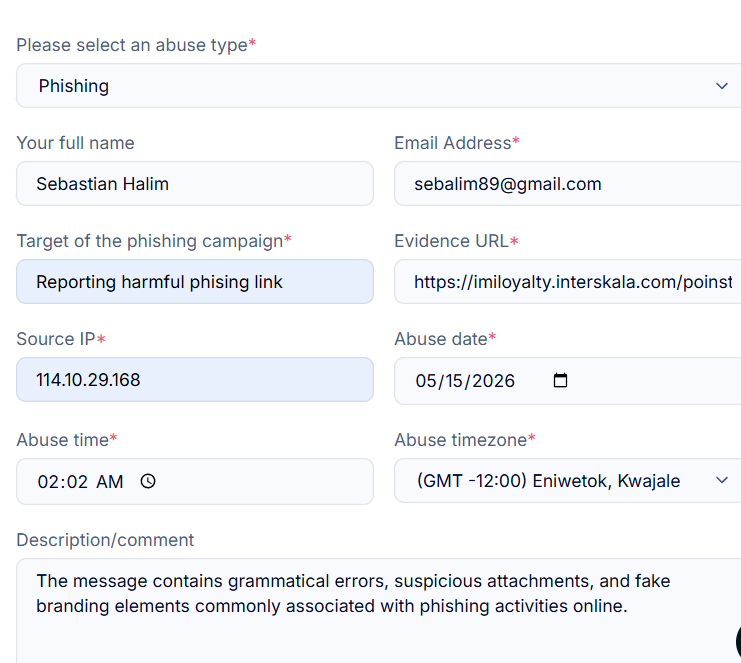Image resolution: width=741 pixels, height=663 pixels.
Task: Click the full name field with Sebastian Halim
Action: 195,184
